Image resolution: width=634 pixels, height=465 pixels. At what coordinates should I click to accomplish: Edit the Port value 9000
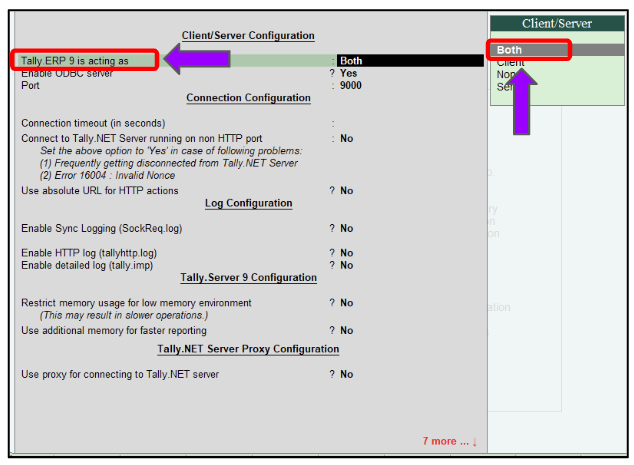(x=351, y=85)
